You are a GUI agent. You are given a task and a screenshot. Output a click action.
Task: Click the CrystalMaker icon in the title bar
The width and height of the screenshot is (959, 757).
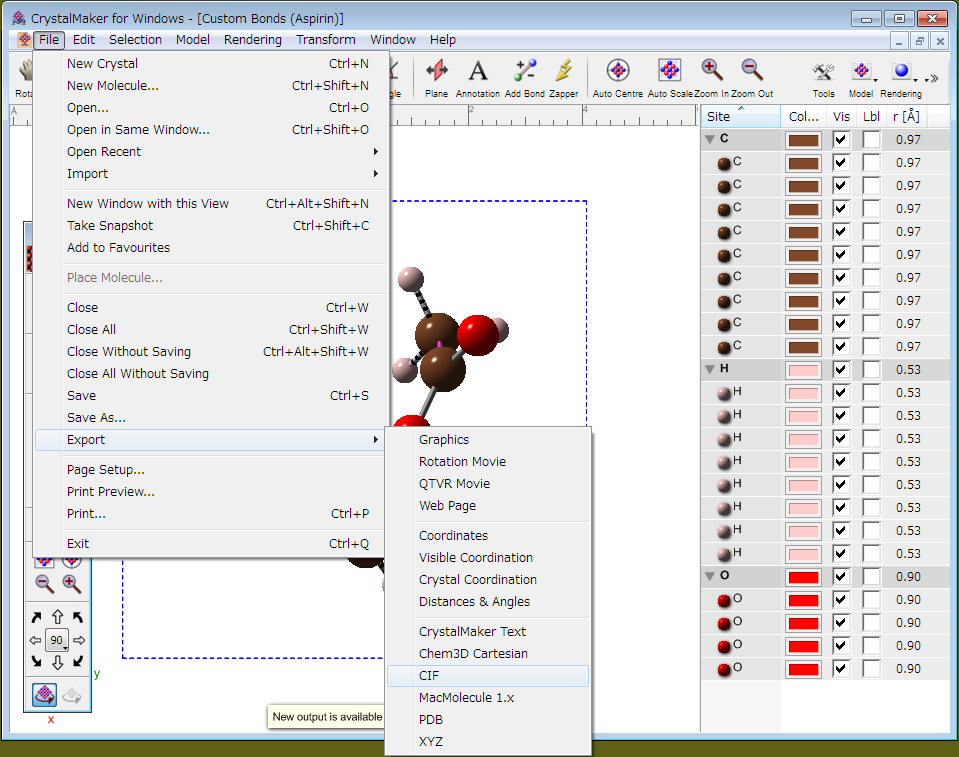[19, 18]
